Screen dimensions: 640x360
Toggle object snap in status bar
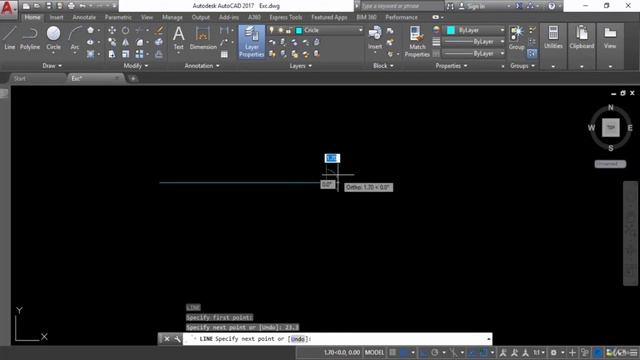click(484, 352)
